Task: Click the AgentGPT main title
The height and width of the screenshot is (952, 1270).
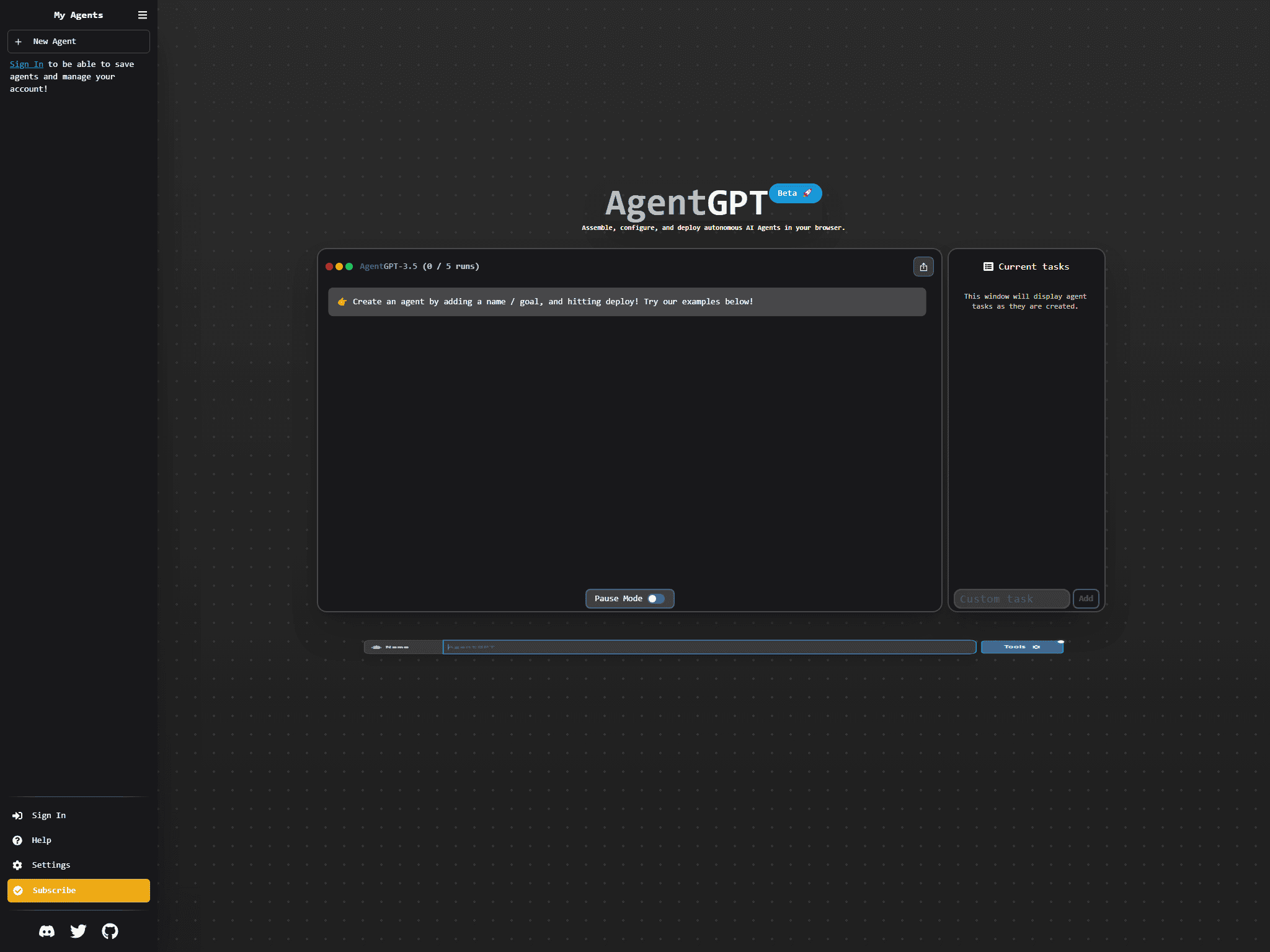Action: [686, 203]
